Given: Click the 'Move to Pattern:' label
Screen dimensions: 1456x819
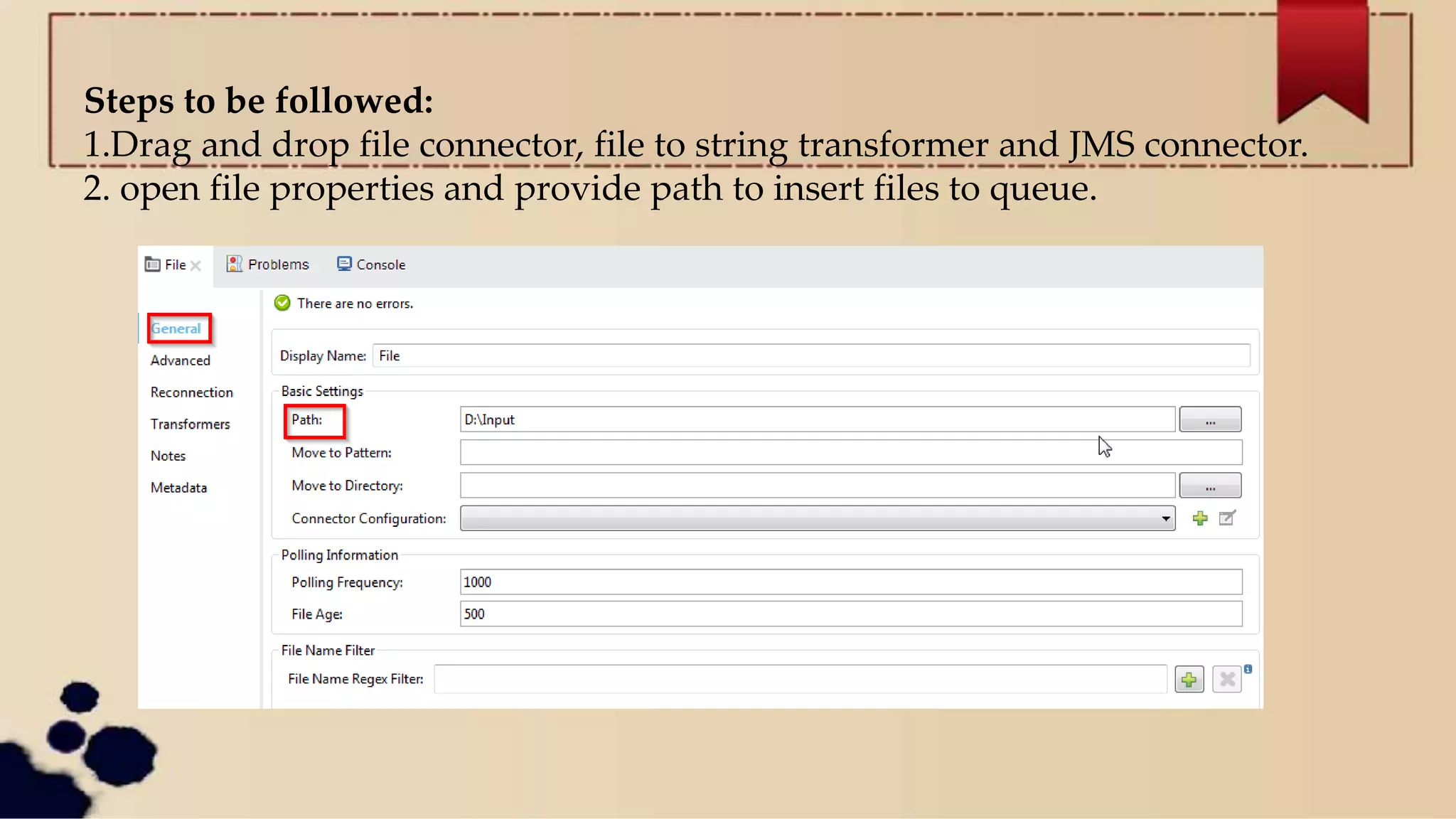Looking at the screenshot, I should pyautogui.click(x=341, y=453).
